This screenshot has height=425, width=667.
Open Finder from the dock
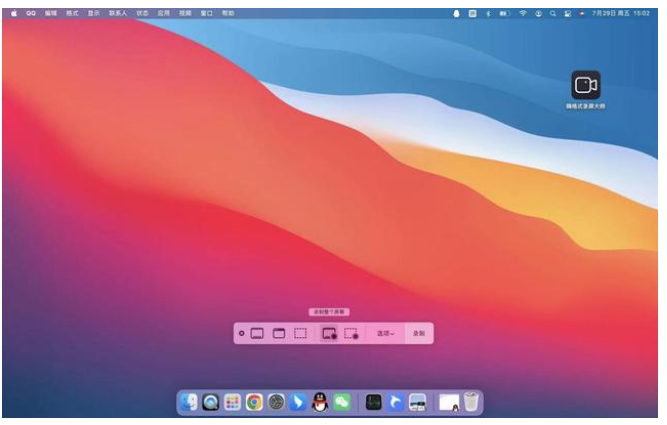[189, 402]
